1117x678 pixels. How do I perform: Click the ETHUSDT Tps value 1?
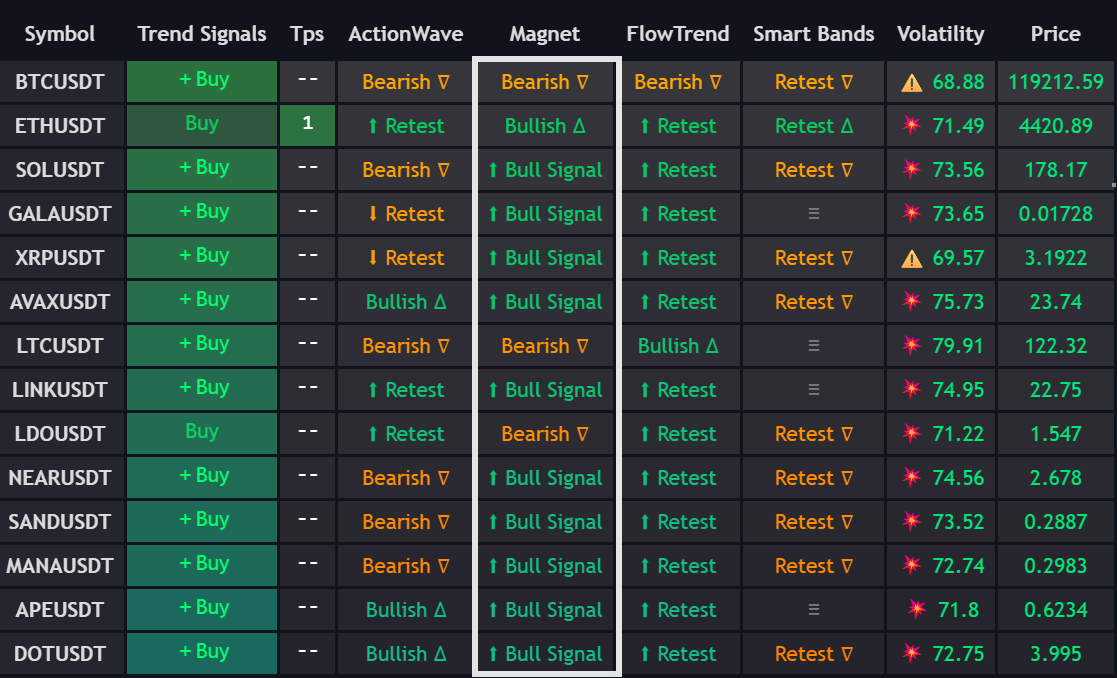[x=307, y=125]
